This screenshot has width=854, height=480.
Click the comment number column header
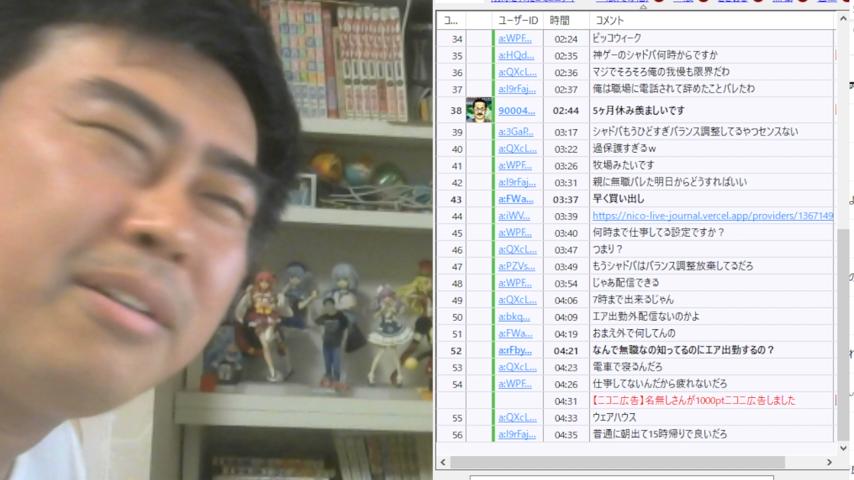click(x=451, y=21)
